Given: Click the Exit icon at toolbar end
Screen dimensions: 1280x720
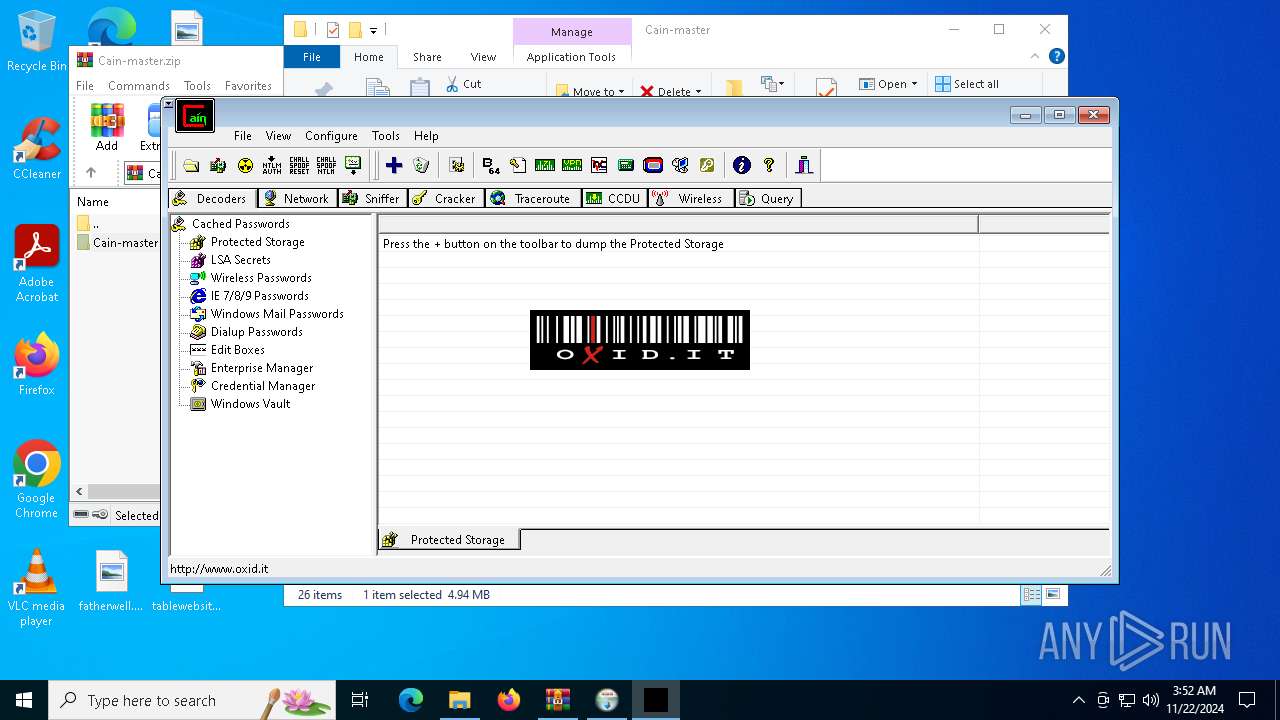Looking at the screenshot, I should click(x=804, y=166).
